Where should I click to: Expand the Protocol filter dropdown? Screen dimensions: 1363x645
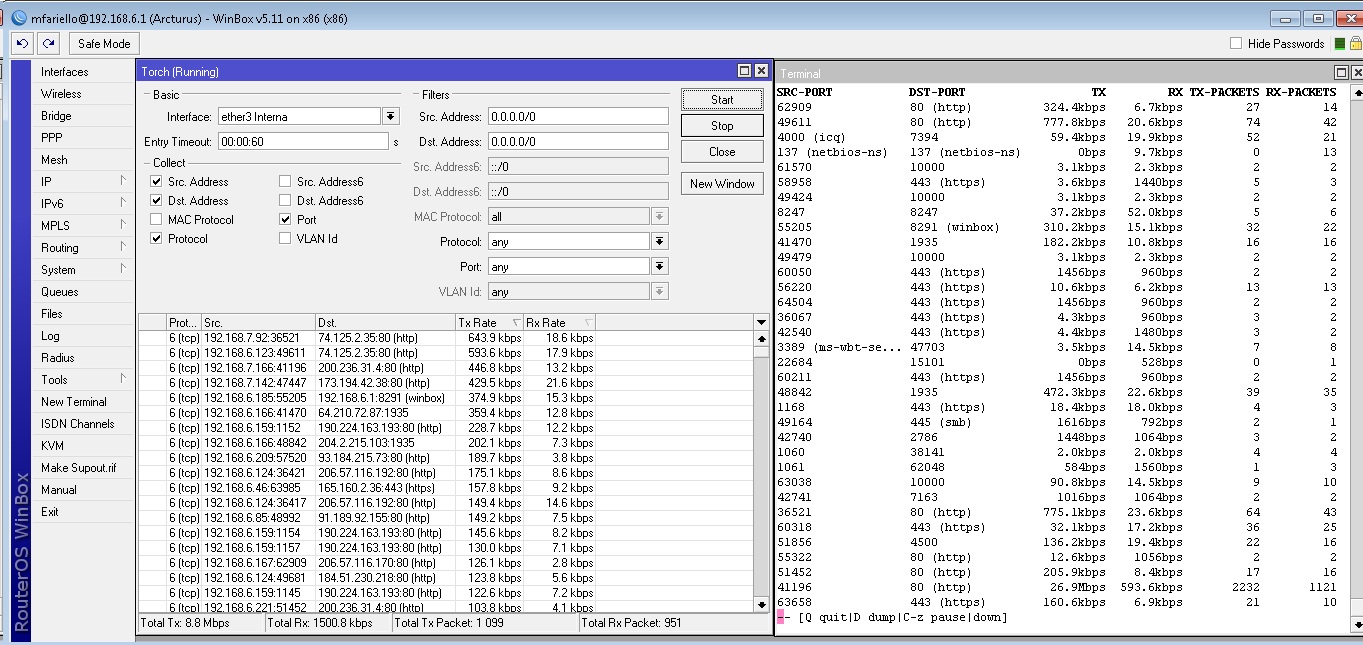(659, 242)
